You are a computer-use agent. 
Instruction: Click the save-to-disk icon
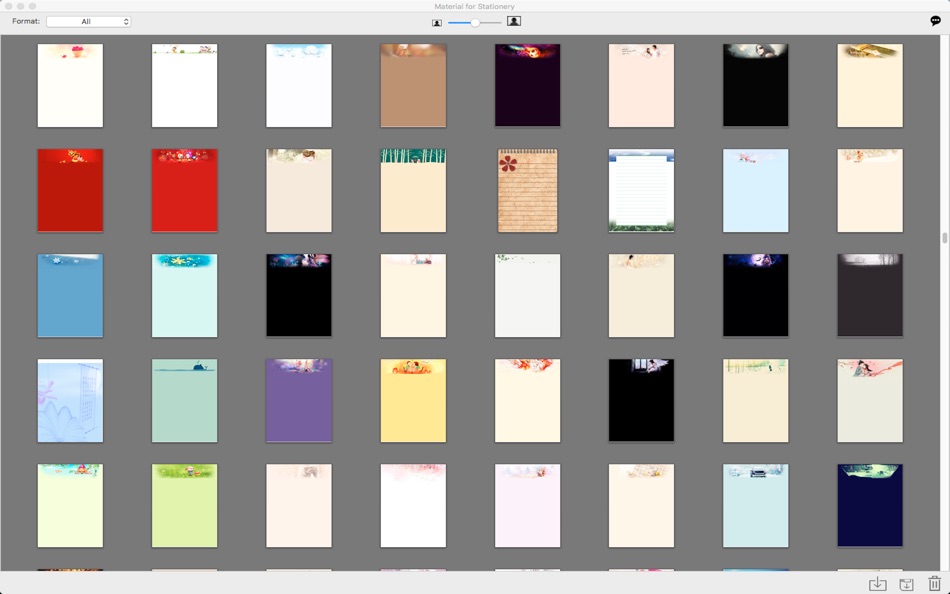pyautogui.click(x=906, y=584)
